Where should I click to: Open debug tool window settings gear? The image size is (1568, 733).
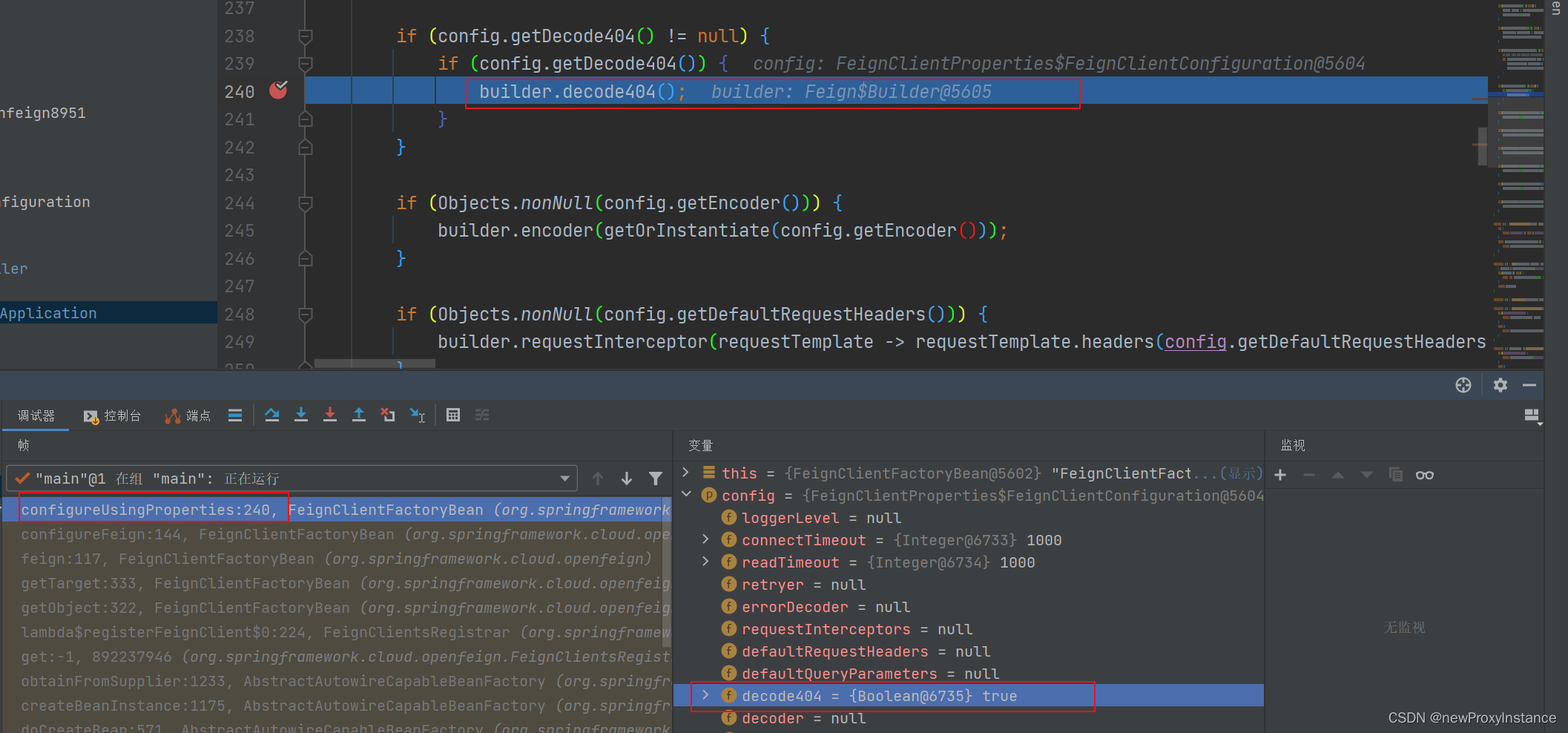coord(1501,385)
